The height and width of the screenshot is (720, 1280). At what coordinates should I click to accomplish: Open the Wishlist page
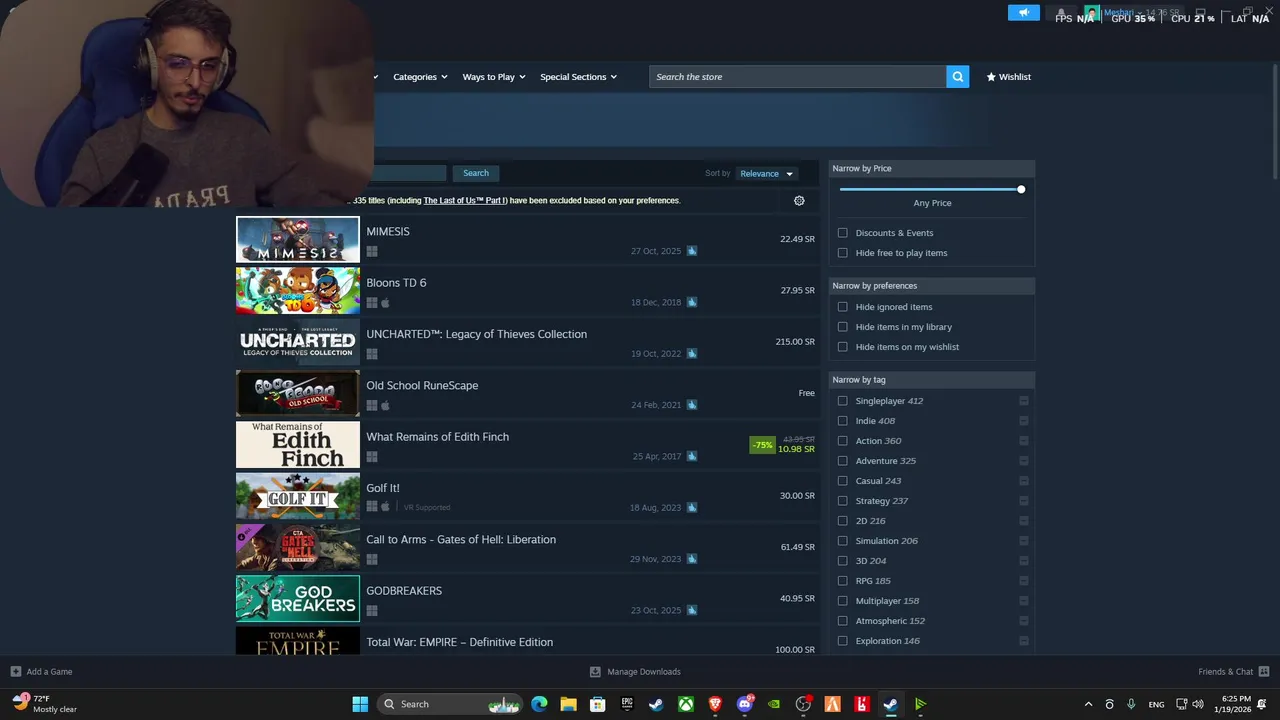pyautogui.click(x=1008, y=77)
